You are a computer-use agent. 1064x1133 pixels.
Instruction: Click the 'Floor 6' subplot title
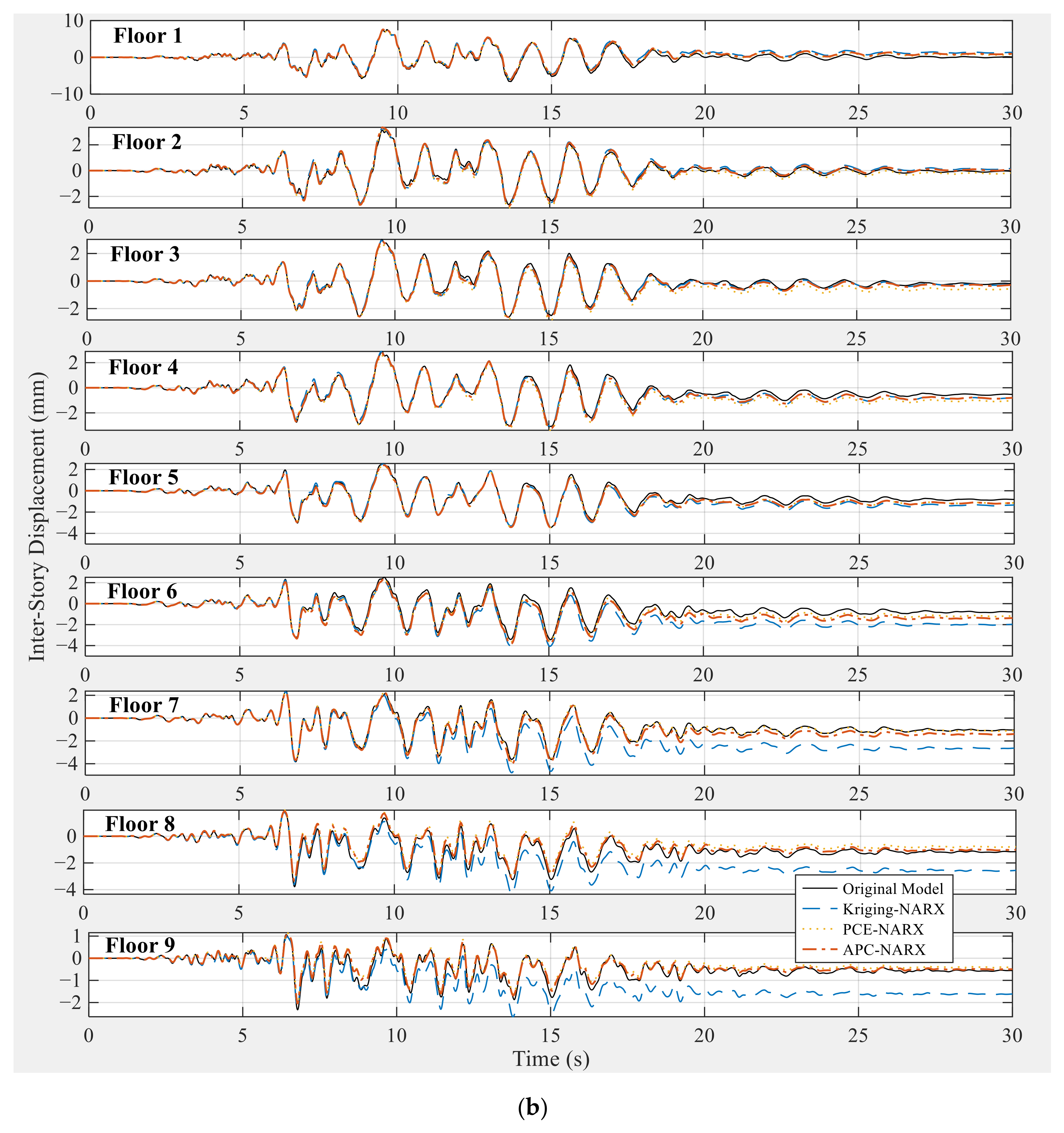(x=142, y=592)
